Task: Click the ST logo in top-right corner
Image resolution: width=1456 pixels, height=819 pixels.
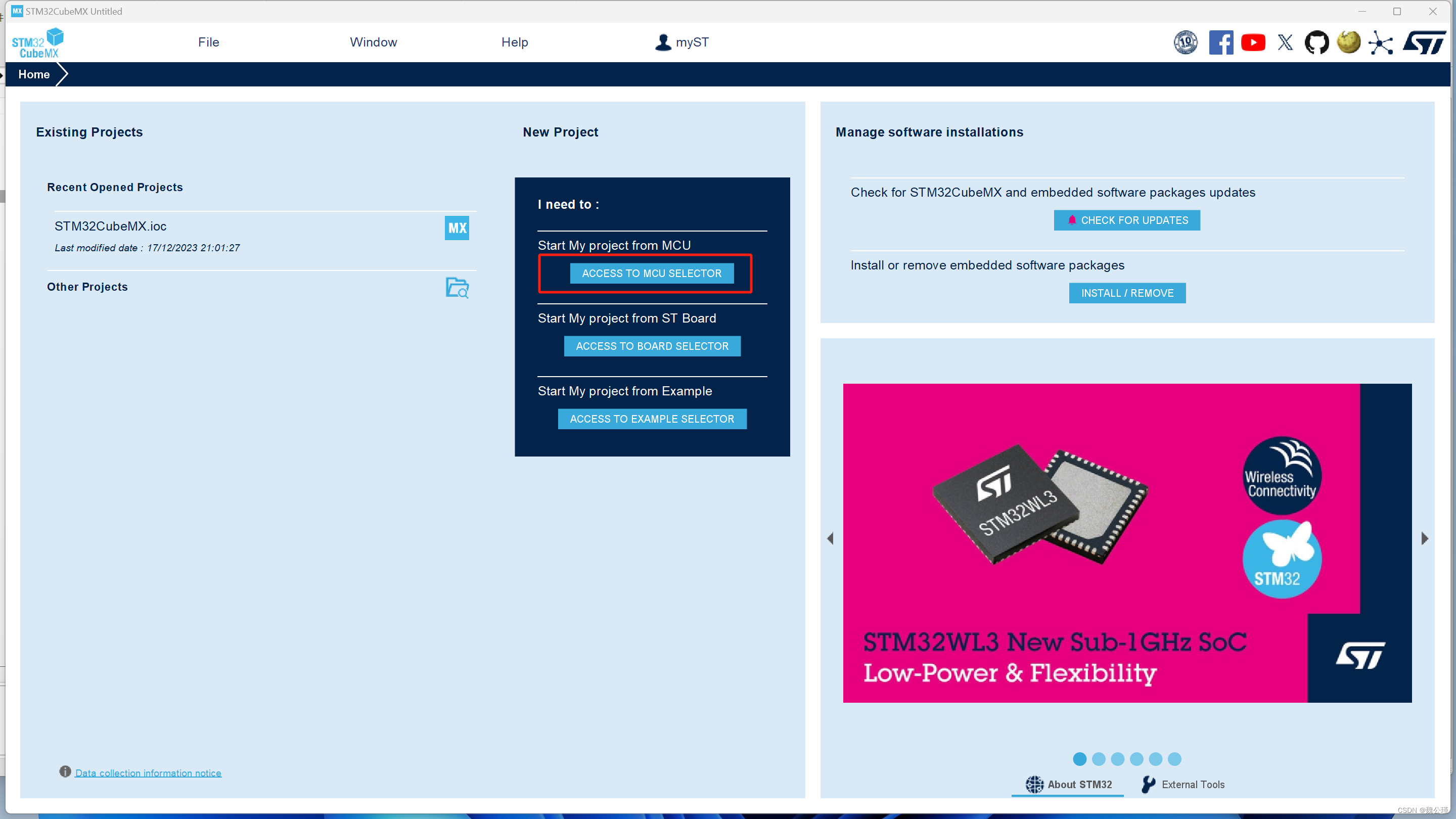Action: [1424, 42]
